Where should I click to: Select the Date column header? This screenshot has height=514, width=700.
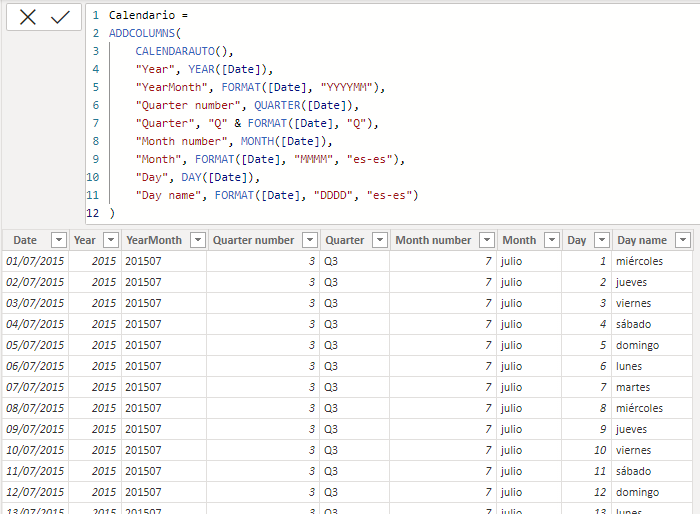click(x=25, y=240)
